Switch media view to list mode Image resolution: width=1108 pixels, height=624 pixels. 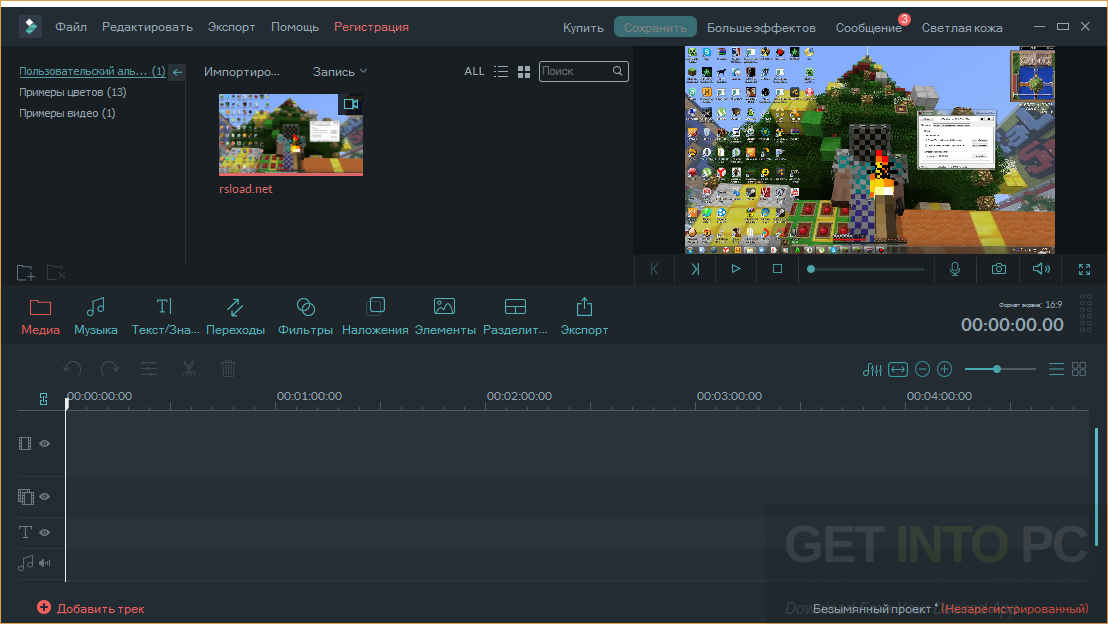click(502, 71)
